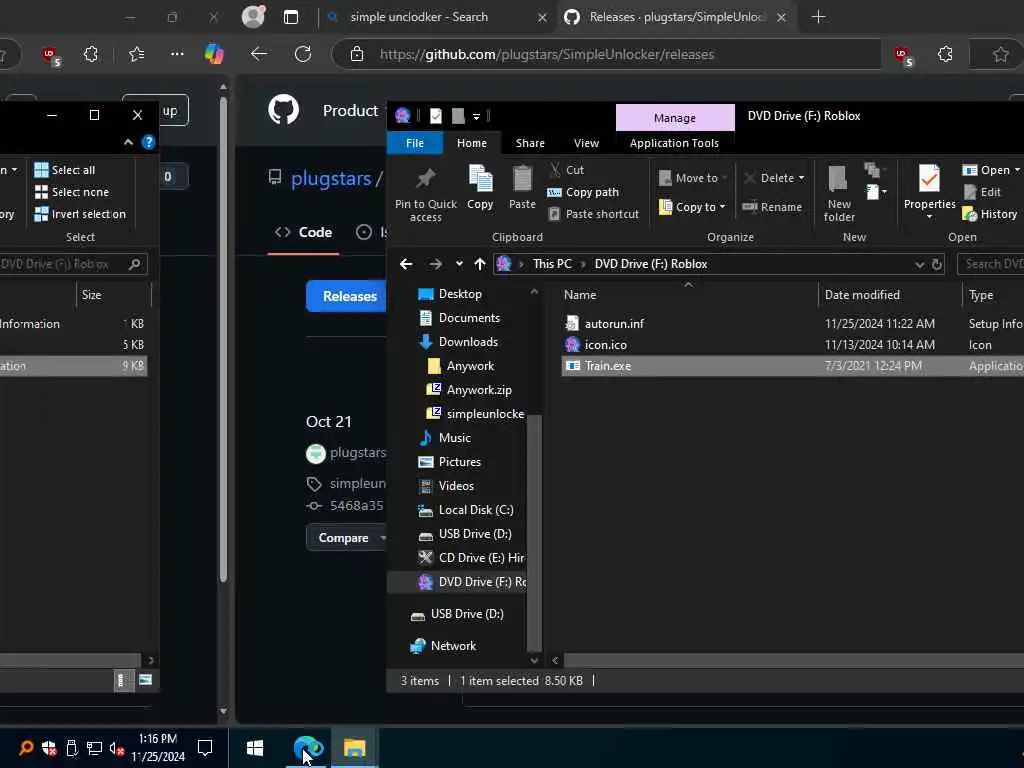
Task: Click the Edge address bar URL
Action: click(547, 54)
